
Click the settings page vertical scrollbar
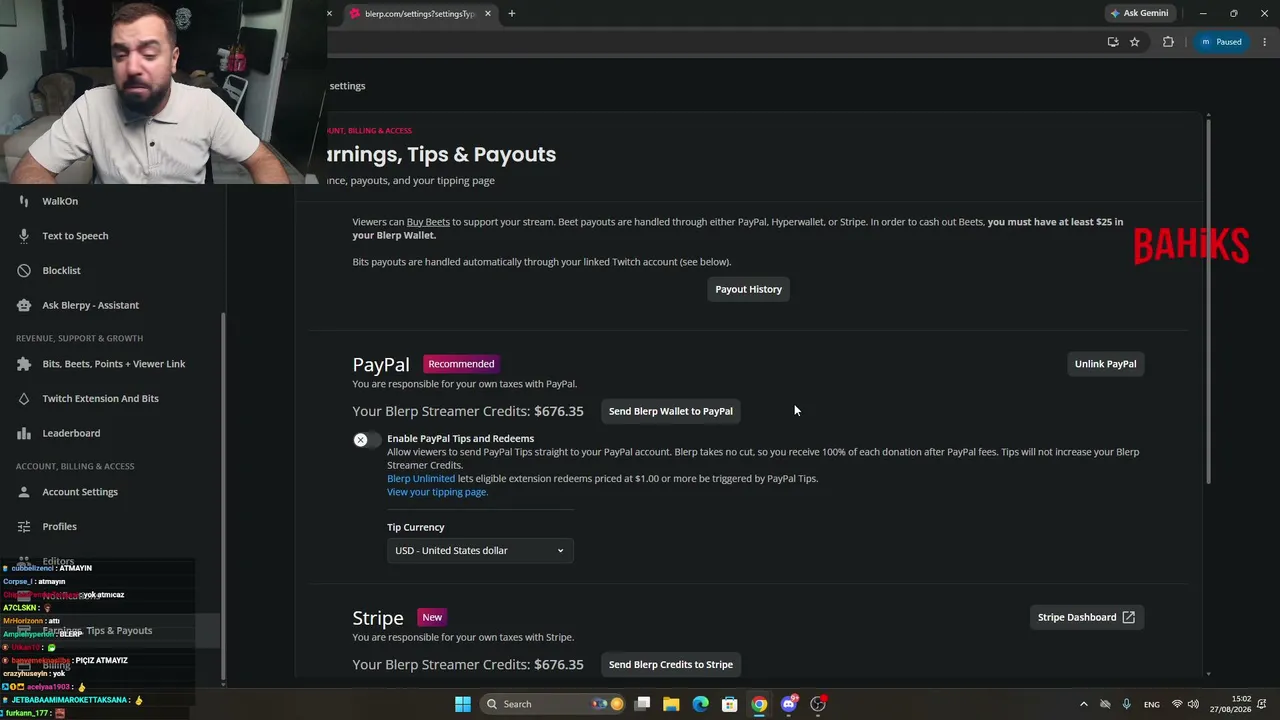pyautogui.click(x=1208, y=300)
